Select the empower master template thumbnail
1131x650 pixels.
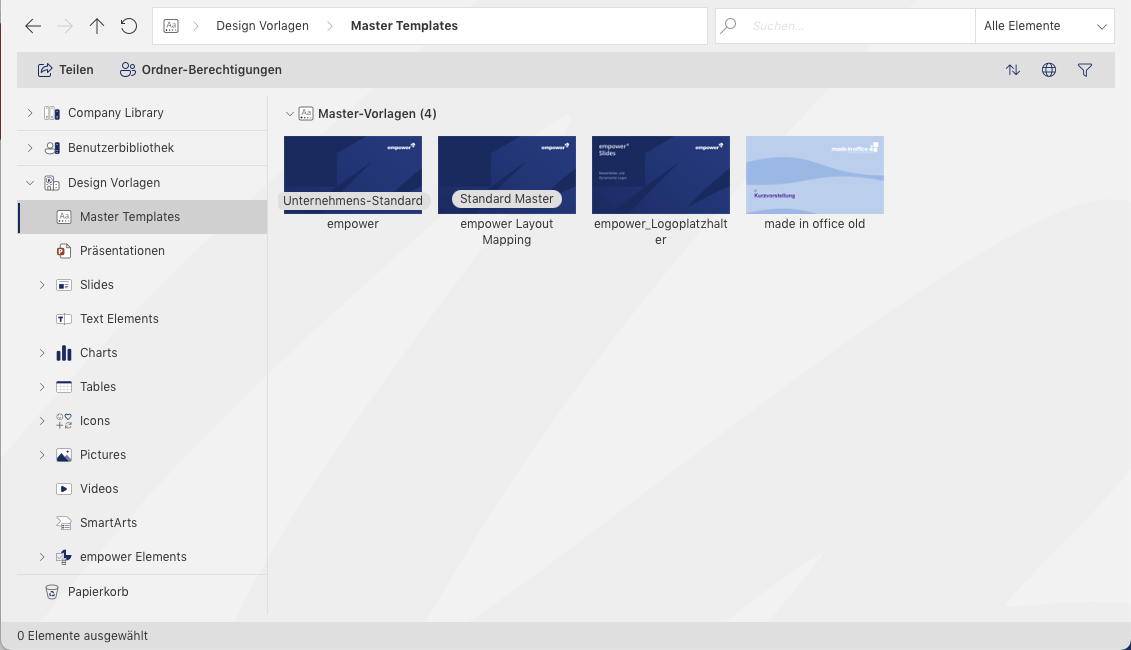pyautogui.click(x=353, y=175)
